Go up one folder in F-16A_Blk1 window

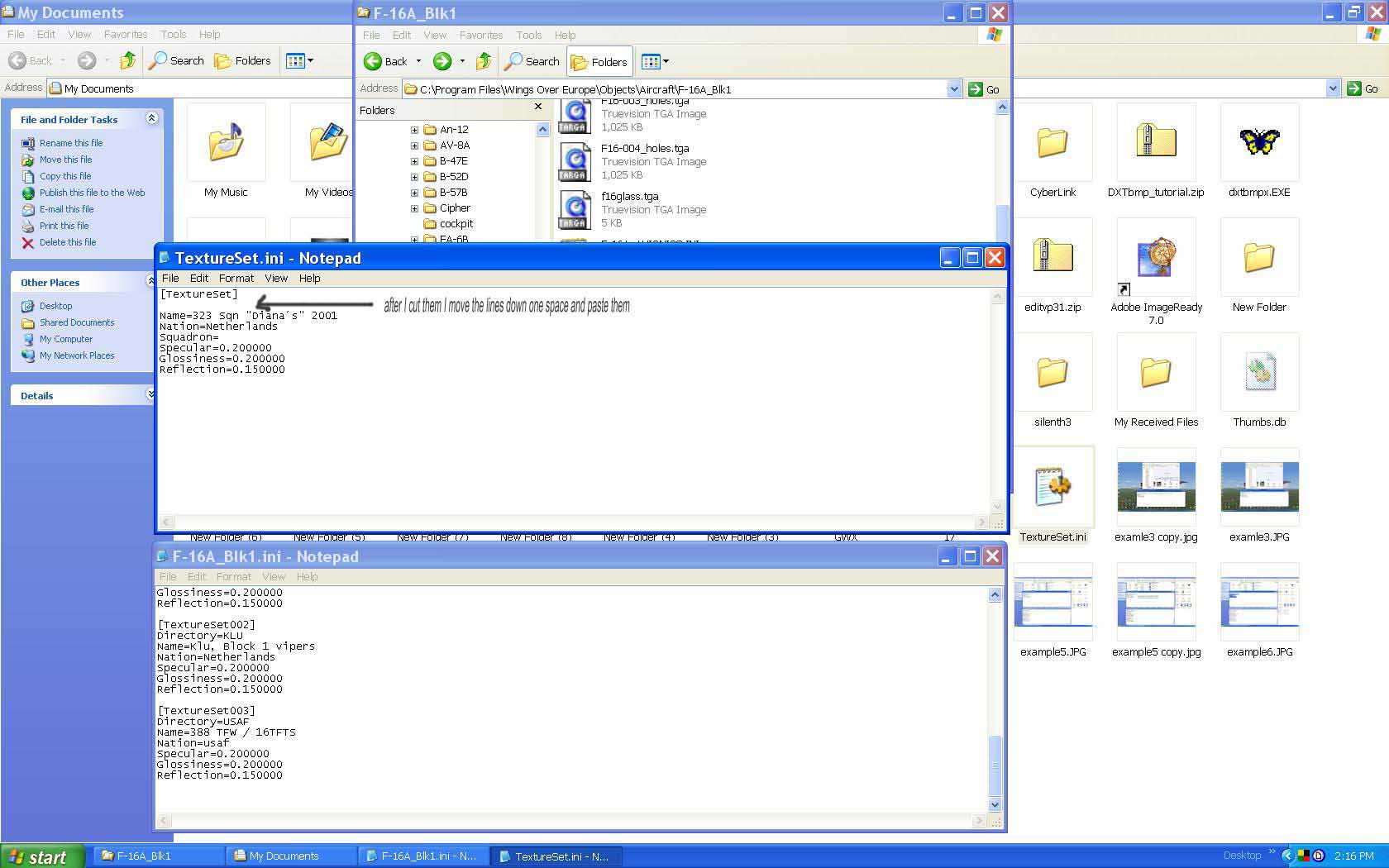tap(484, 61)
